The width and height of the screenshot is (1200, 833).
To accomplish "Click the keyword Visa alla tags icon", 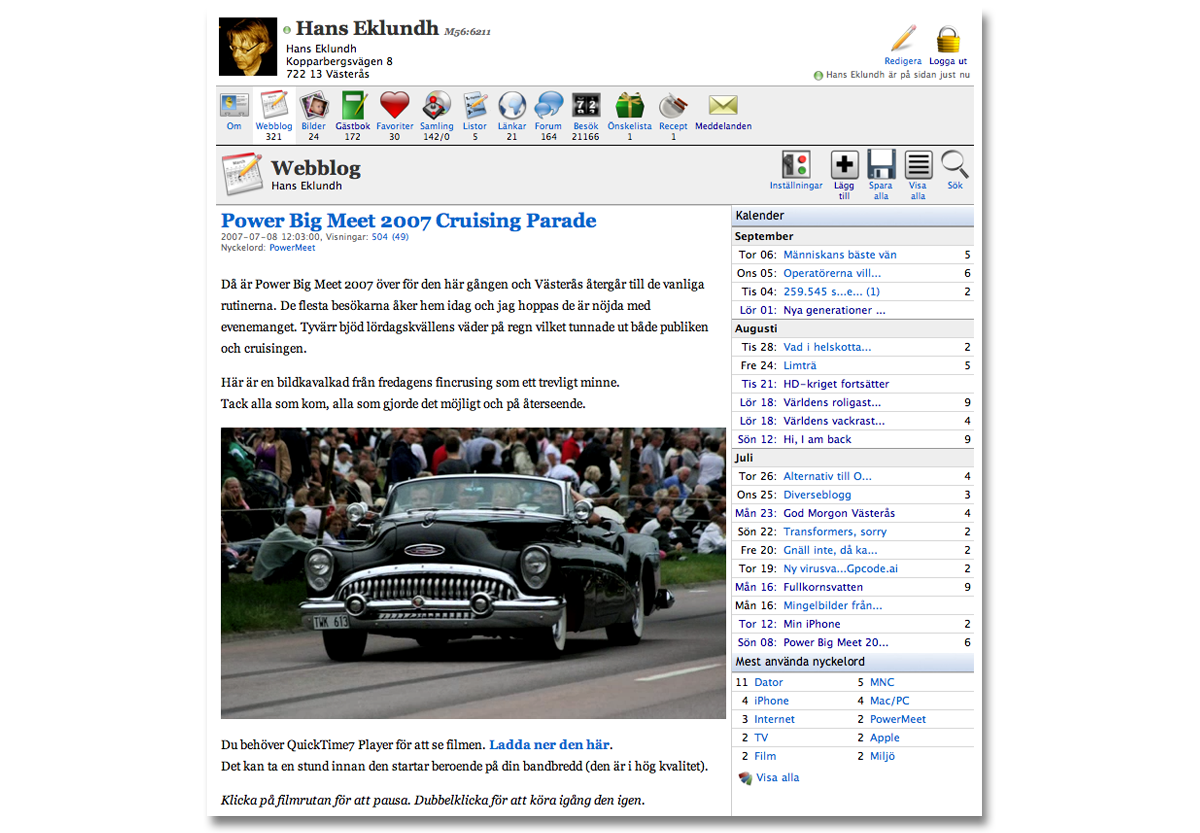I will point(744,777).
